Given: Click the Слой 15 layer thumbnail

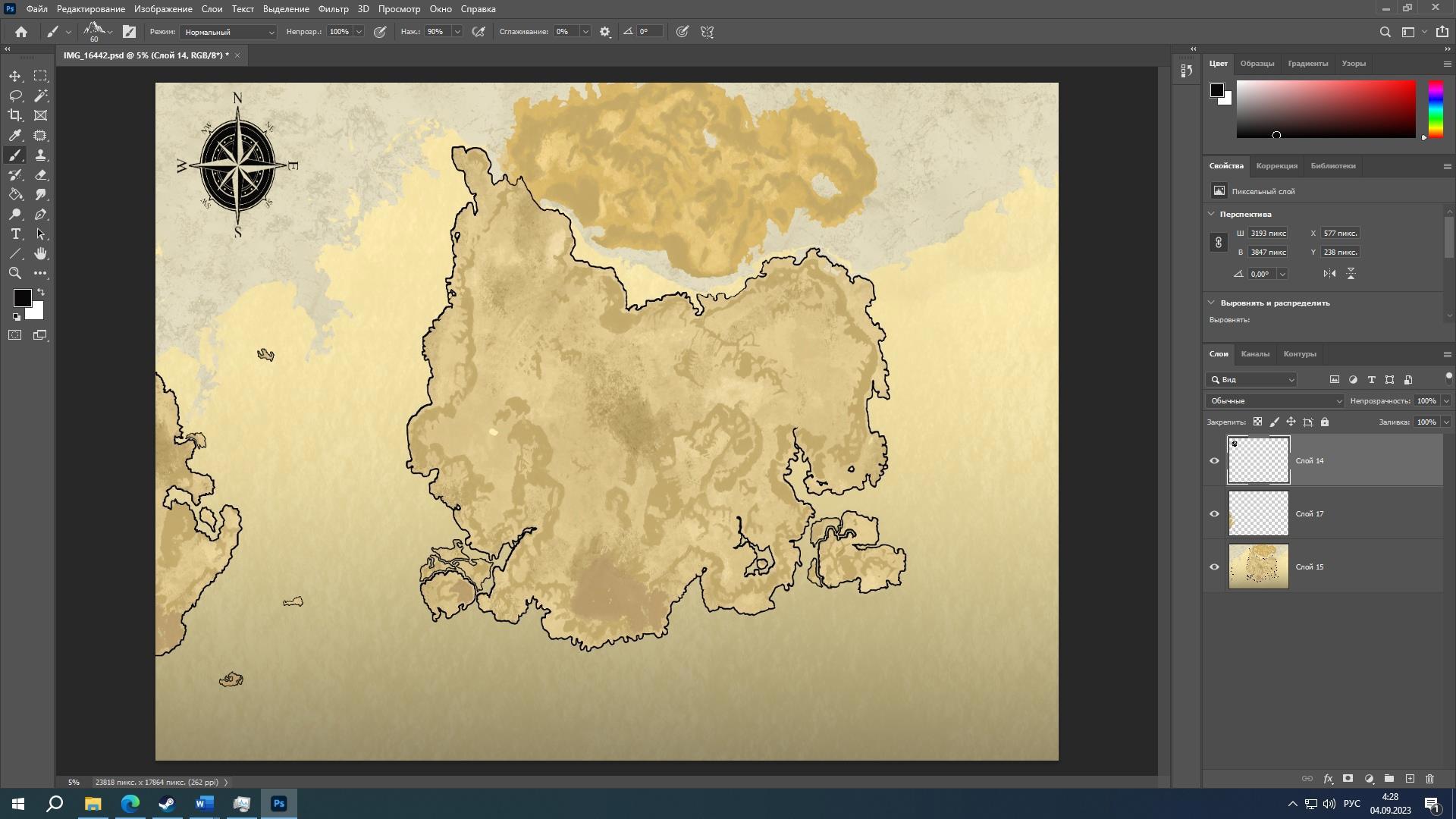Looking at the screenshot, I should coord(1258,566).
